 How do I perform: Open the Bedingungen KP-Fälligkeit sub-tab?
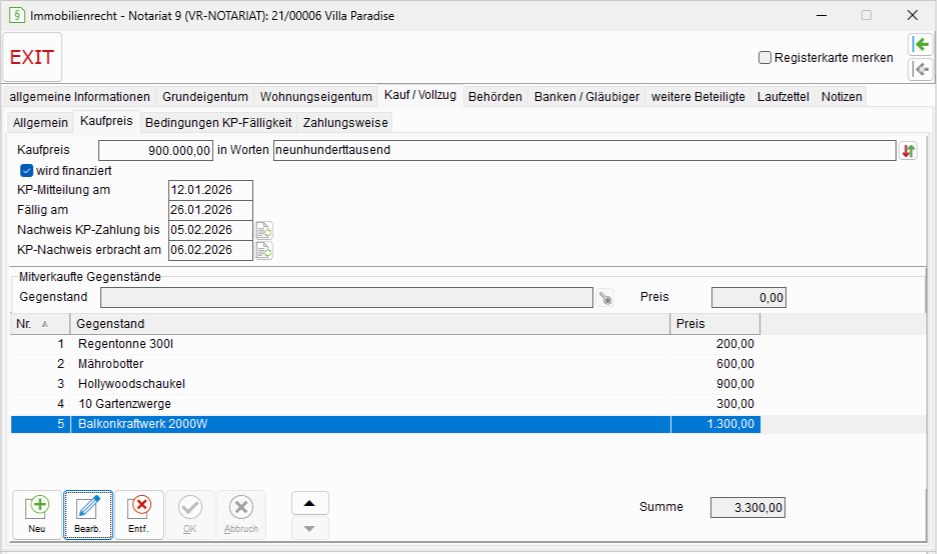[218, 123]
